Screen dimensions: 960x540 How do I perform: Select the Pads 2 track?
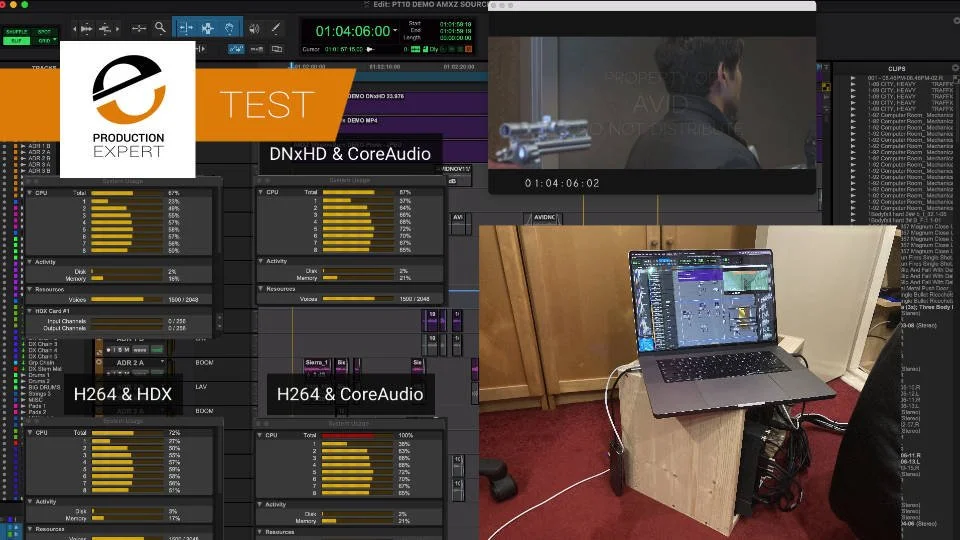(x=37, y=411)
